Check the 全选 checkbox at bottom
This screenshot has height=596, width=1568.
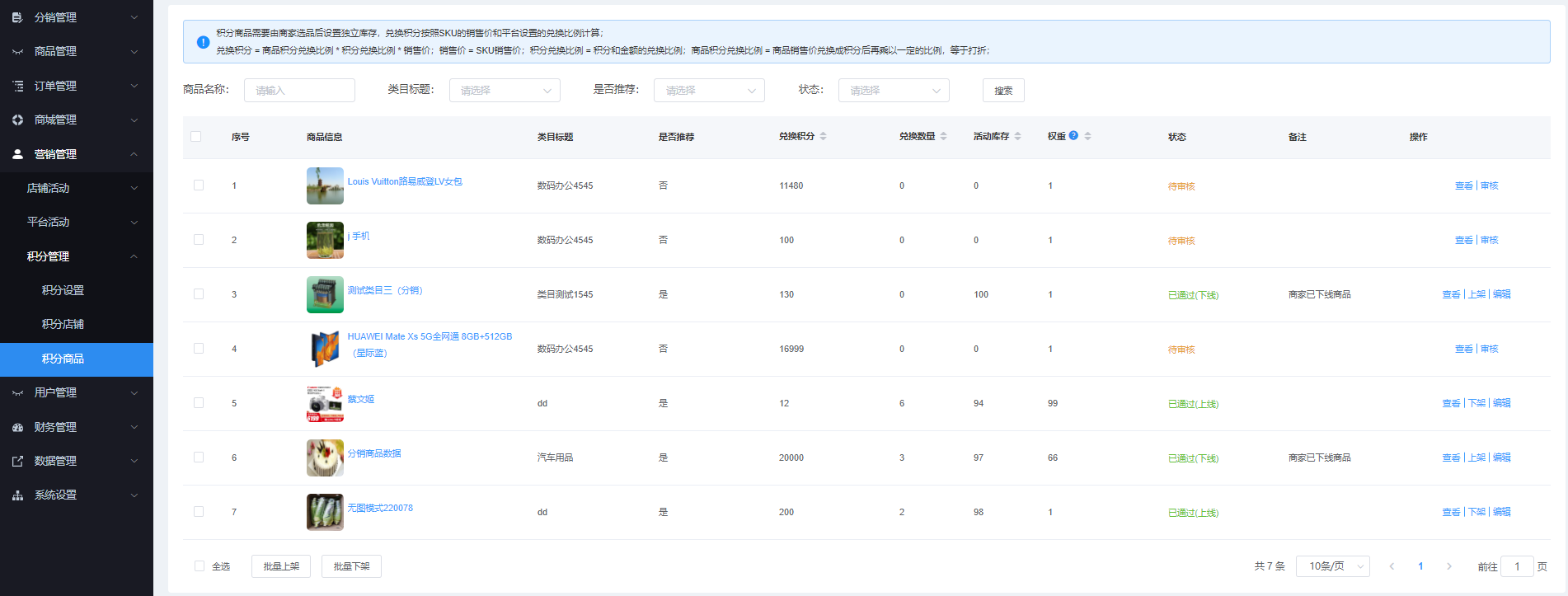[200, 566]
